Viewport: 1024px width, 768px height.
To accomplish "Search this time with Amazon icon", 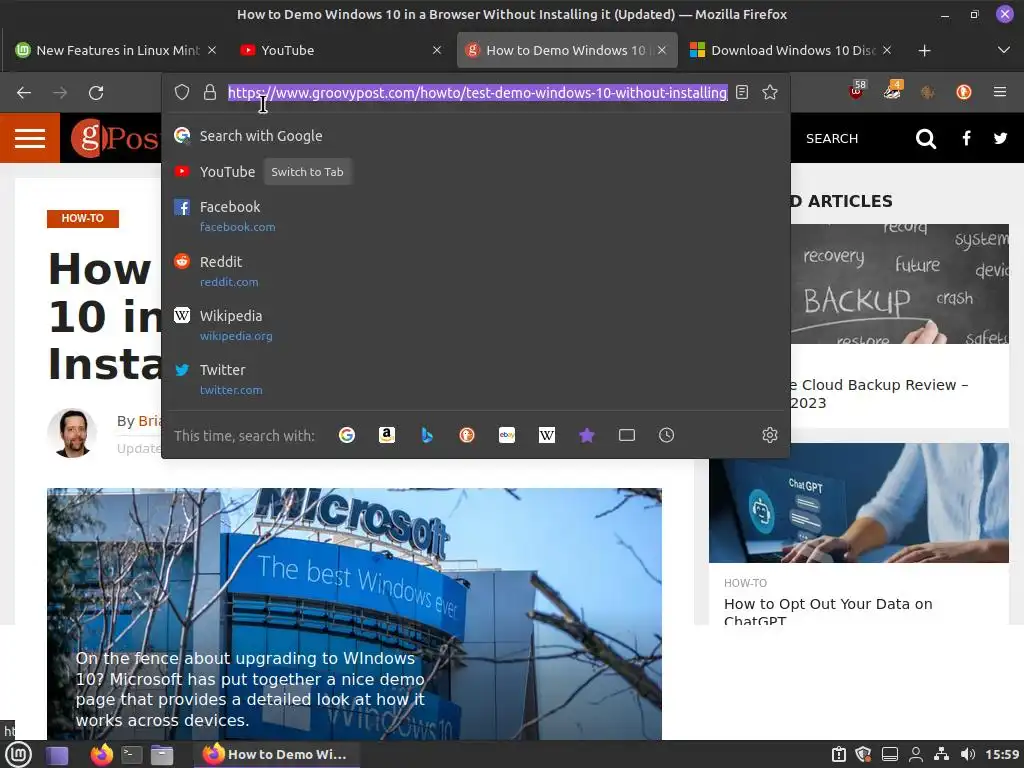I will pos(387,435).
